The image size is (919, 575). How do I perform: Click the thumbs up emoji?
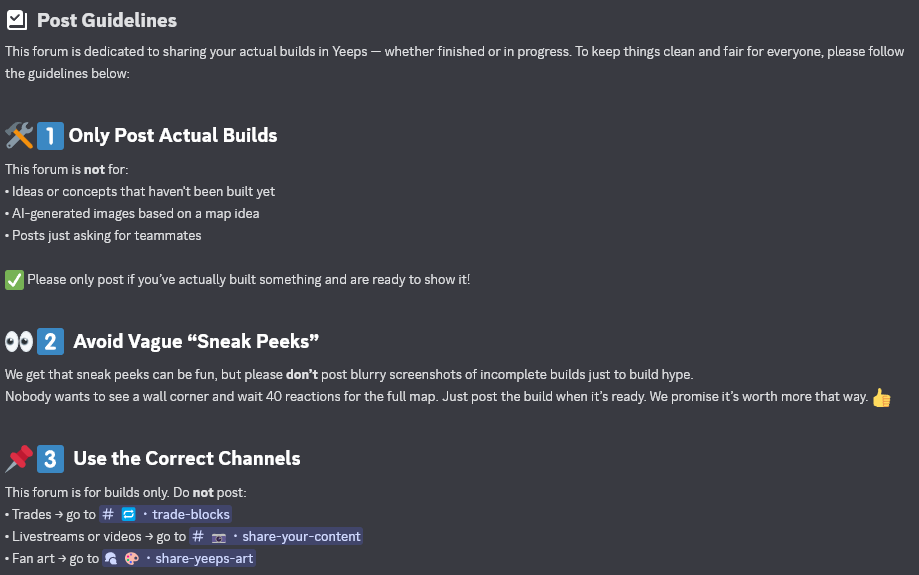click(x=881, y=397)
